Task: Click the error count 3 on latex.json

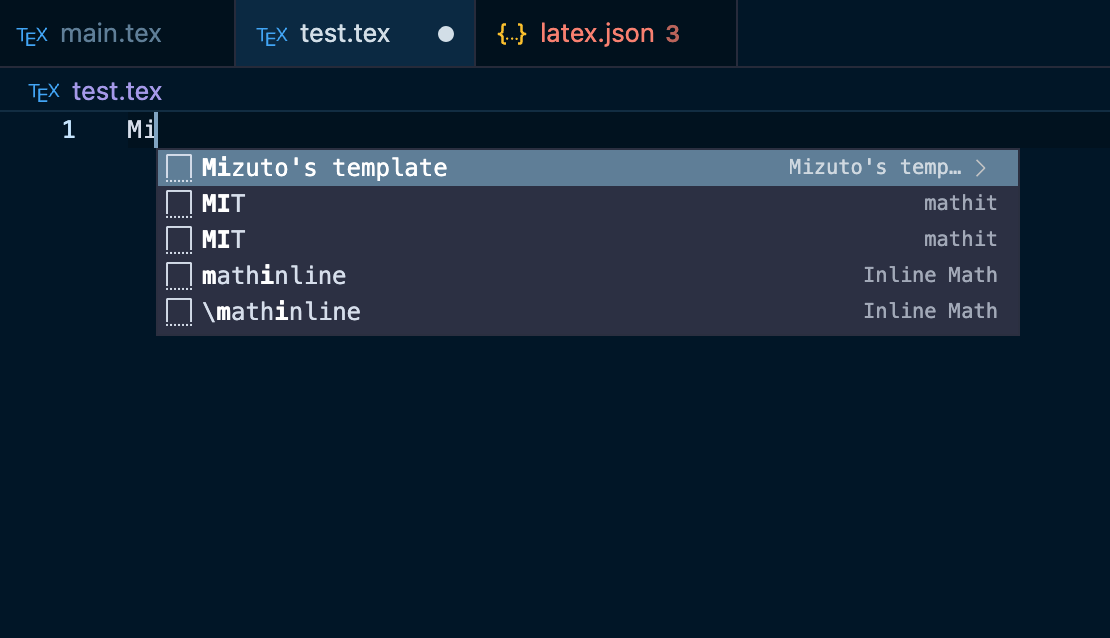Action: tap(673, 34)
